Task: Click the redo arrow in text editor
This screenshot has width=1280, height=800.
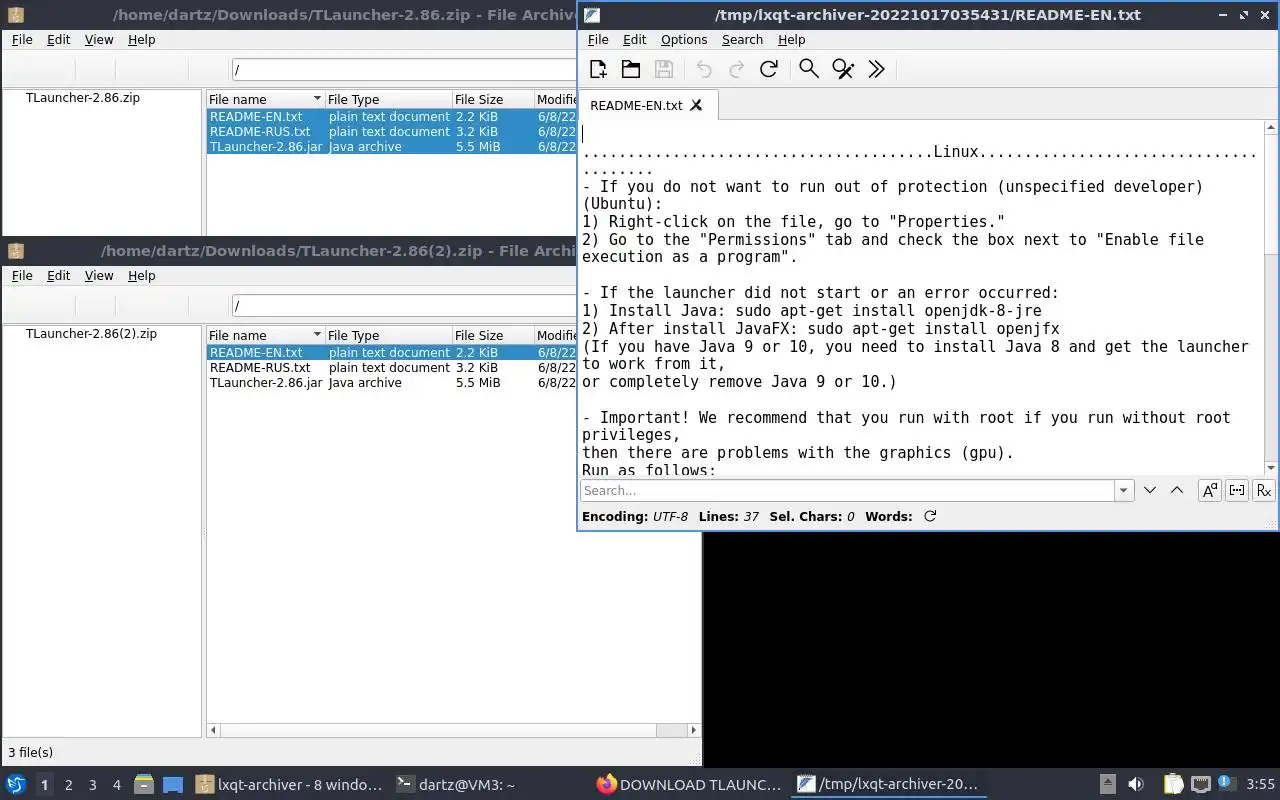Action: tap(737, 69)
